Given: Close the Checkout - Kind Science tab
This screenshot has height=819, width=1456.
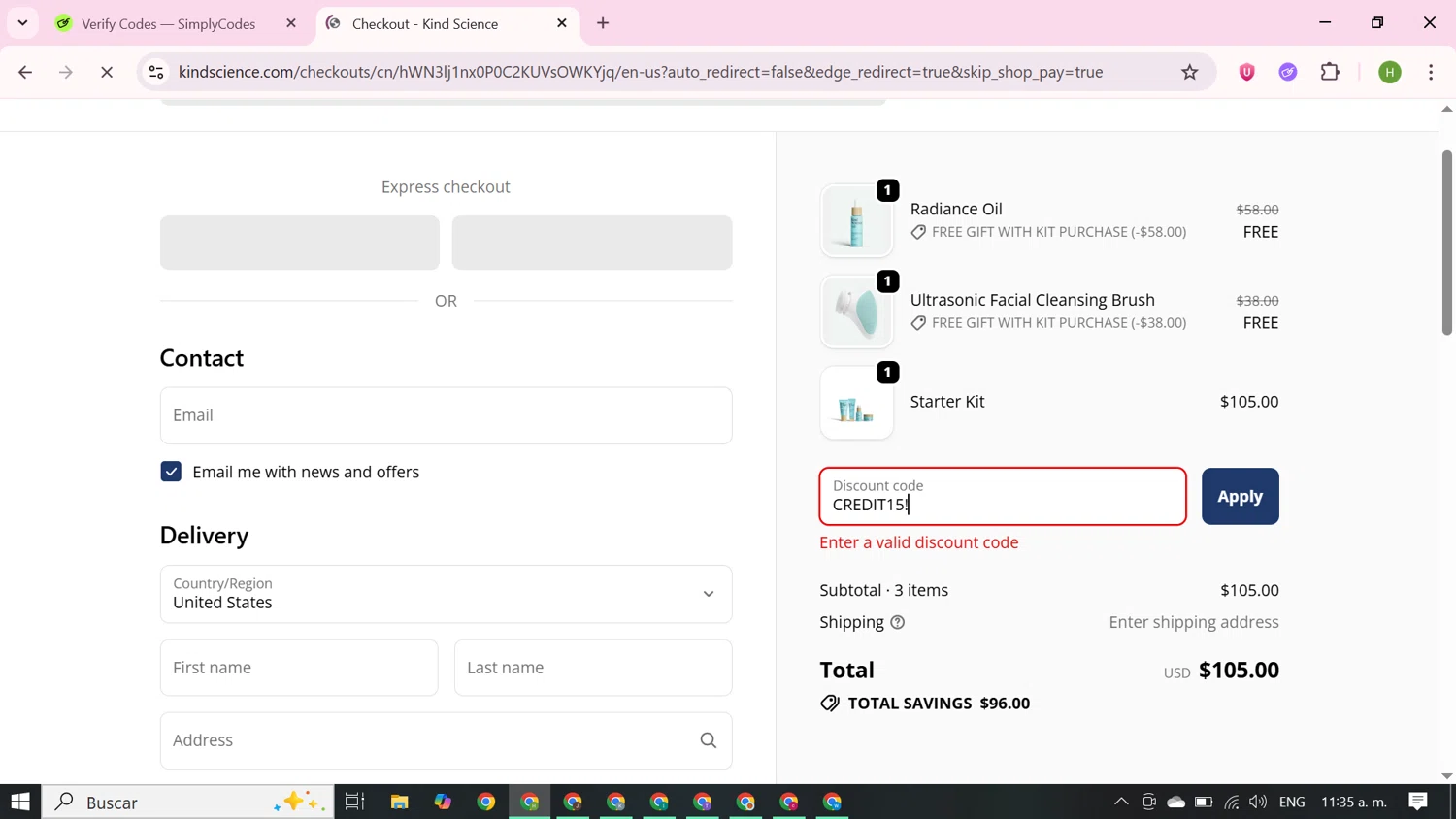Looking at the screenshot, I should click(562, 23).
